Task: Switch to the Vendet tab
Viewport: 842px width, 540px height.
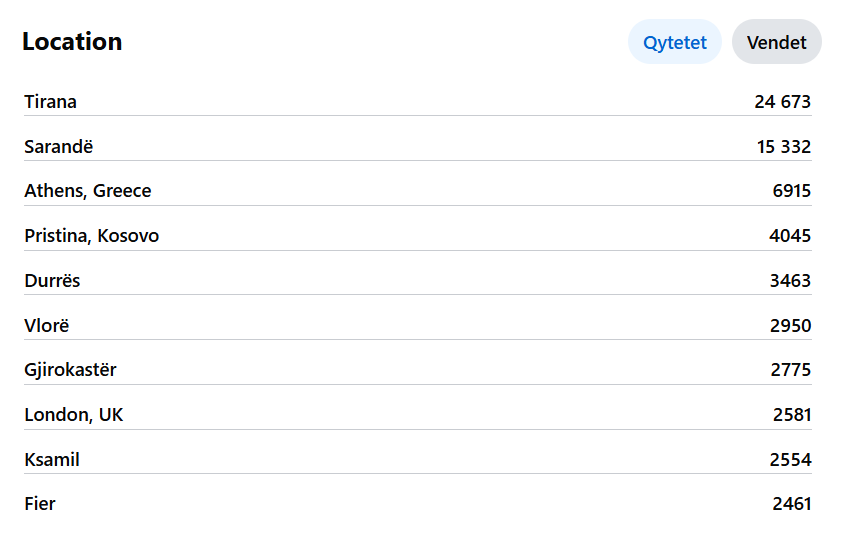Action: pos(776,42)
